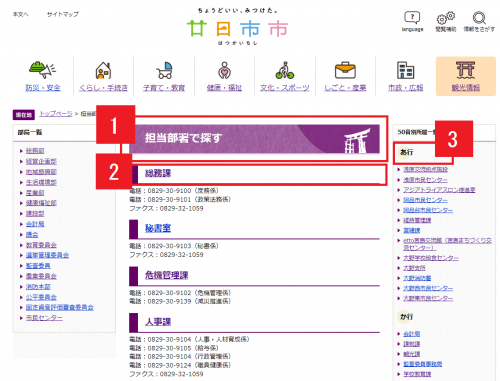
Task: Open the 子育て・教育 baby stroller icon
Action: tap(164, 70)
